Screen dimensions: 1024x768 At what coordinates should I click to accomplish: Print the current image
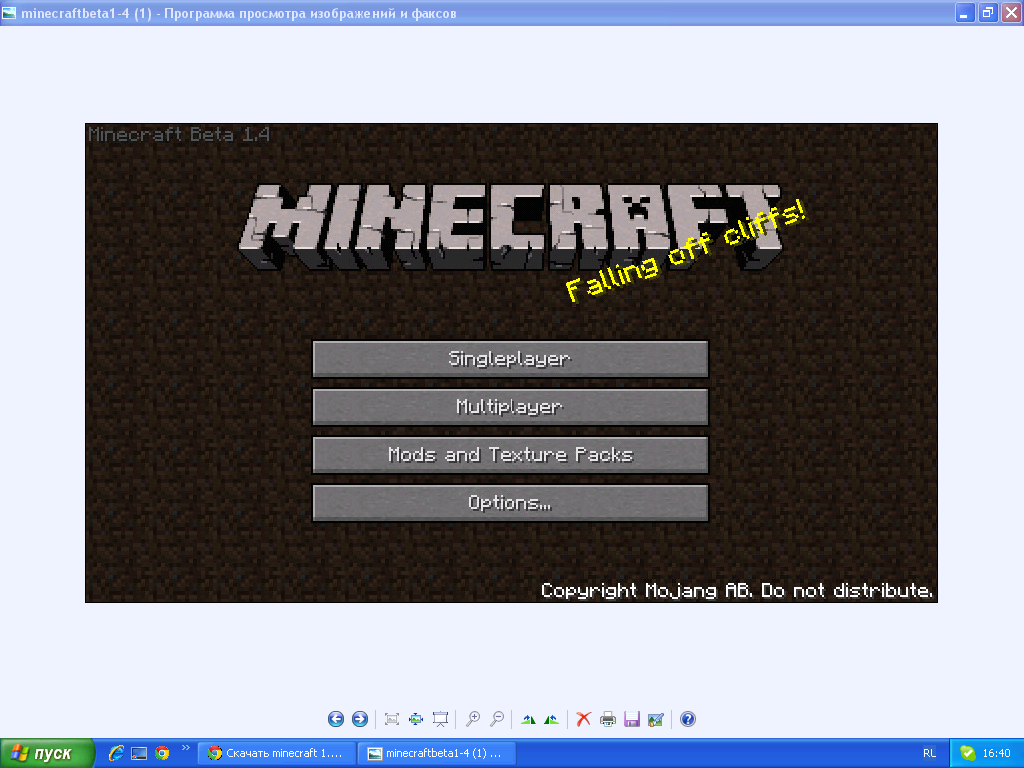coord(607,719)
